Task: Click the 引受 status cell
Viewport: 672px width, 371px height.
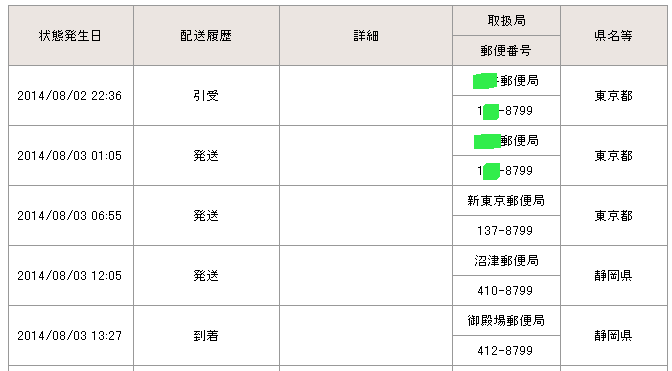Action: coord(206,96)
